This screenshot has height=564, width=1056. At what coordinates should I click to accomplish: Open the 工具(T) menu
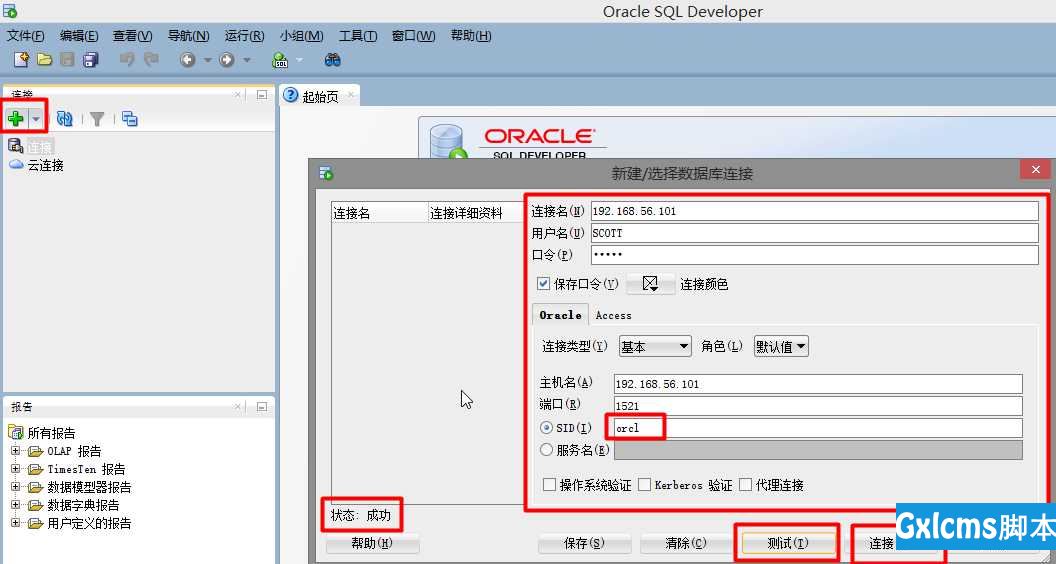358,36
